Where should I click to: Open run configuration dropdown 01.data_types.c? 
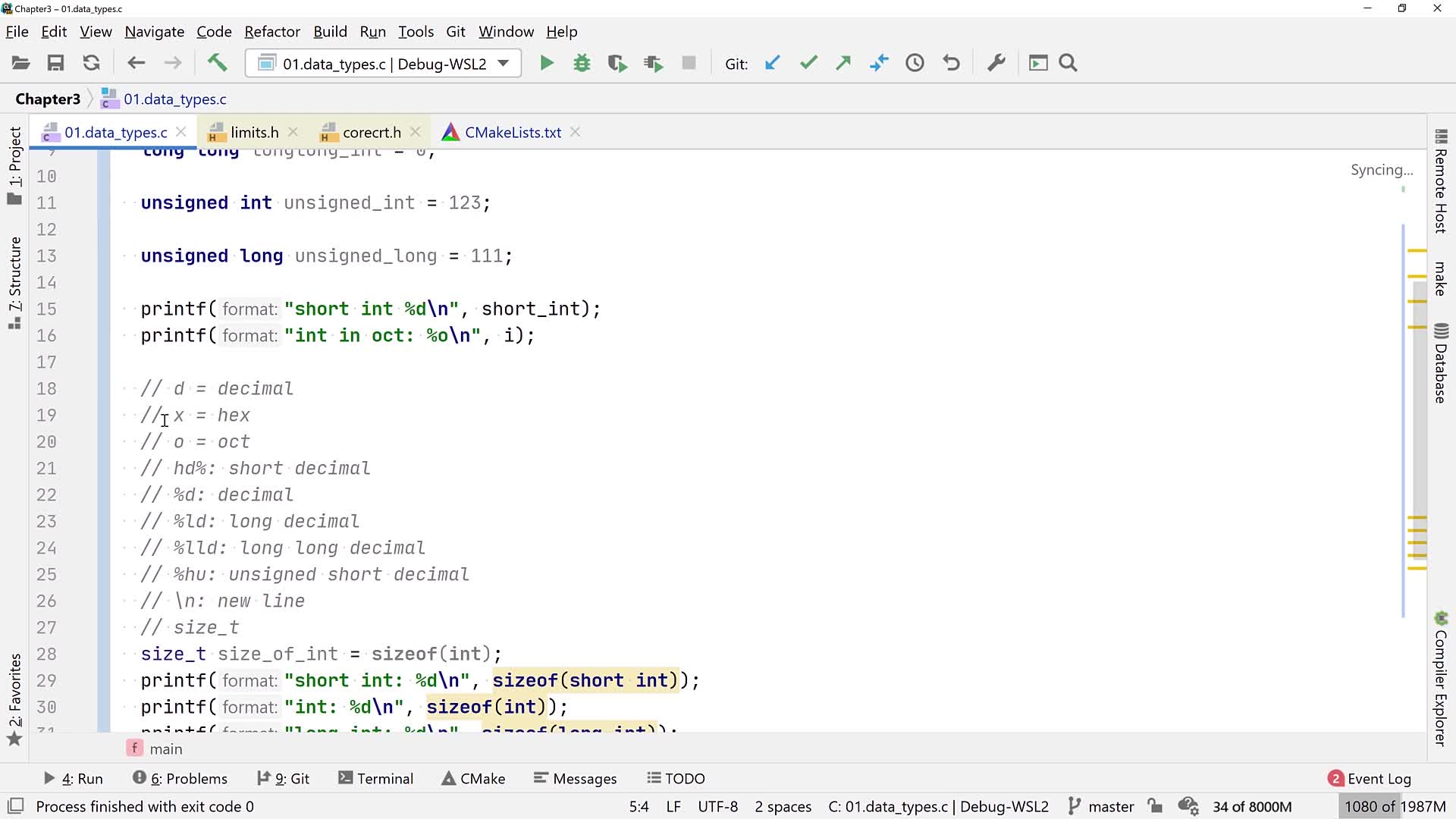[x=383, y=64]
